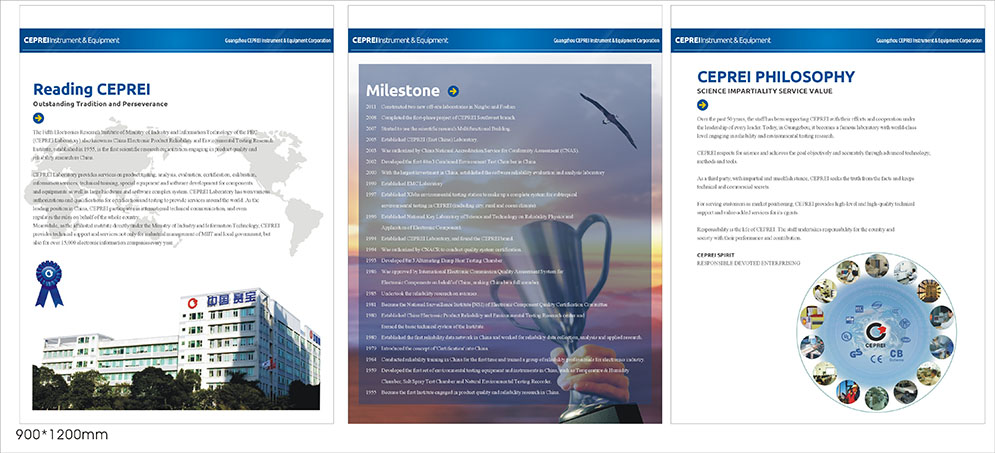Click Guangzhou CEPREI Corporation text in Reading panel header
Image resolution: width=995 pixels, height=453 pixels.
pyautogui.click(x=278, y=41)
